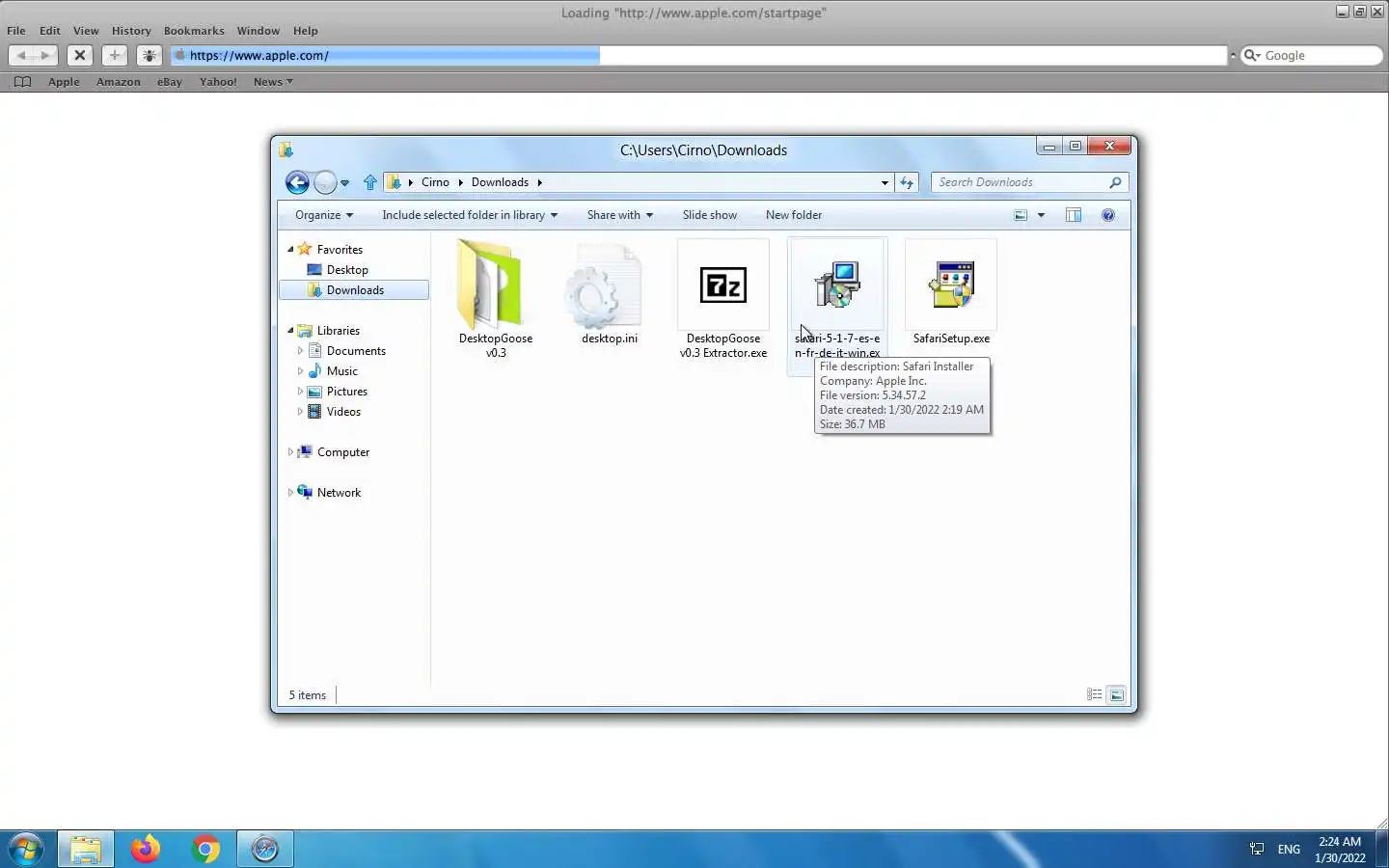Open the Yahoo! bookmark link
Image resolution: width=1389 pixels, height=868 pixels.
coord(218,82)
